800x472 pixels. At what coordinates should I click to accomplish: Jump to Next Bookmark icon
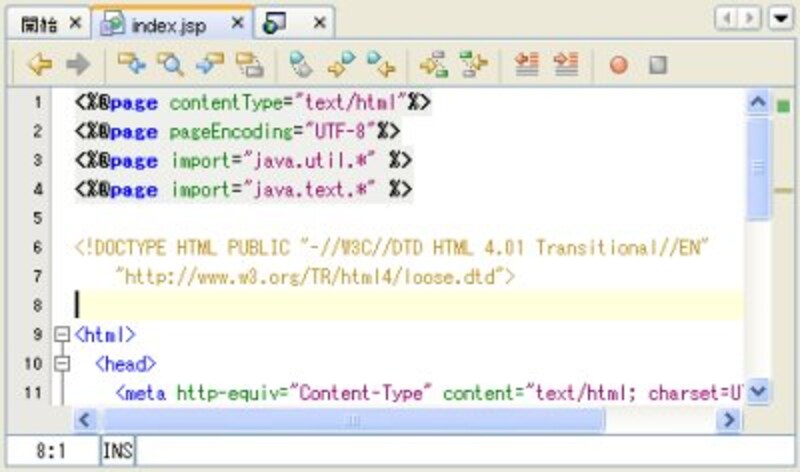point(342,65)
